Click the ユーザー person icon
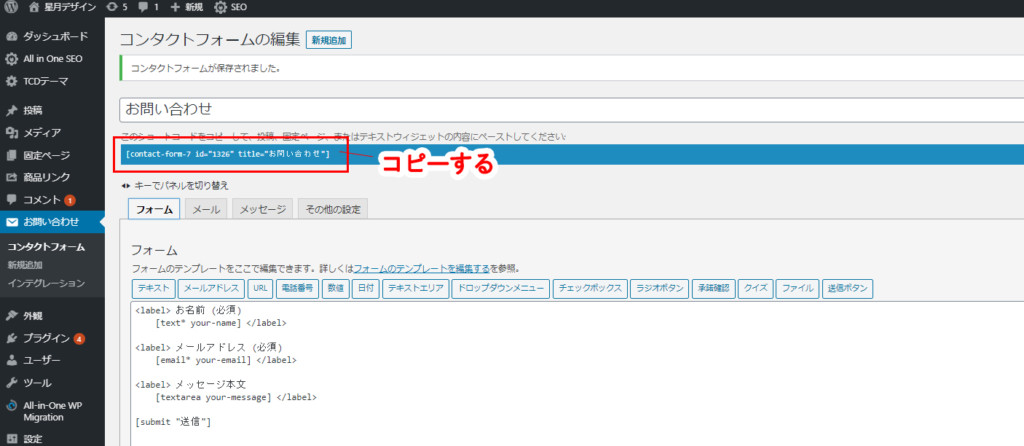1024x446 pixels. 11,360
